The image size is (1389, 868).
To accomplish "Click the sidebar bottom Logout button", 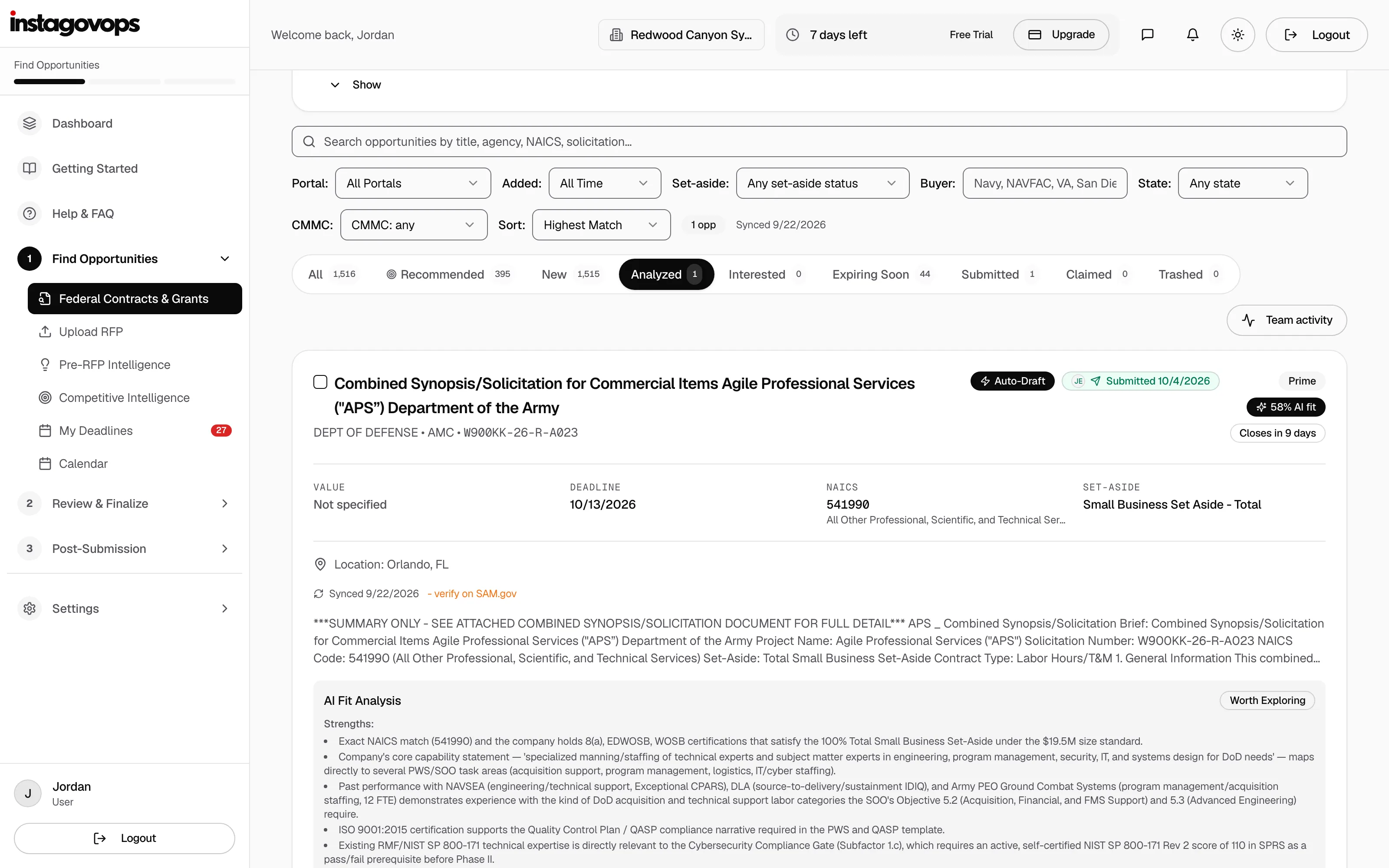I will [125, 838].
